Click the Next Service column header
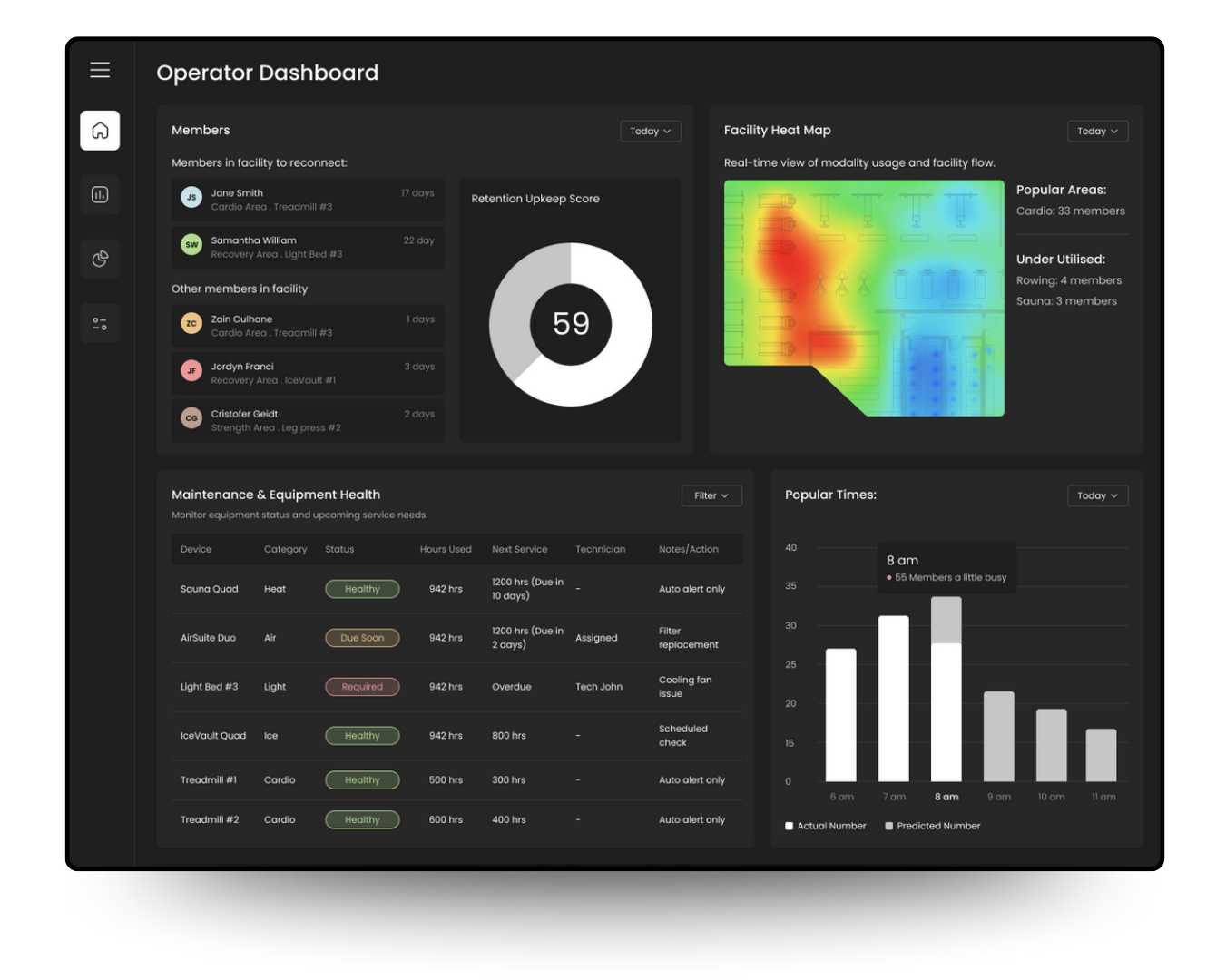This screenshot has width=1226, height=980. [x=520, y=549]
